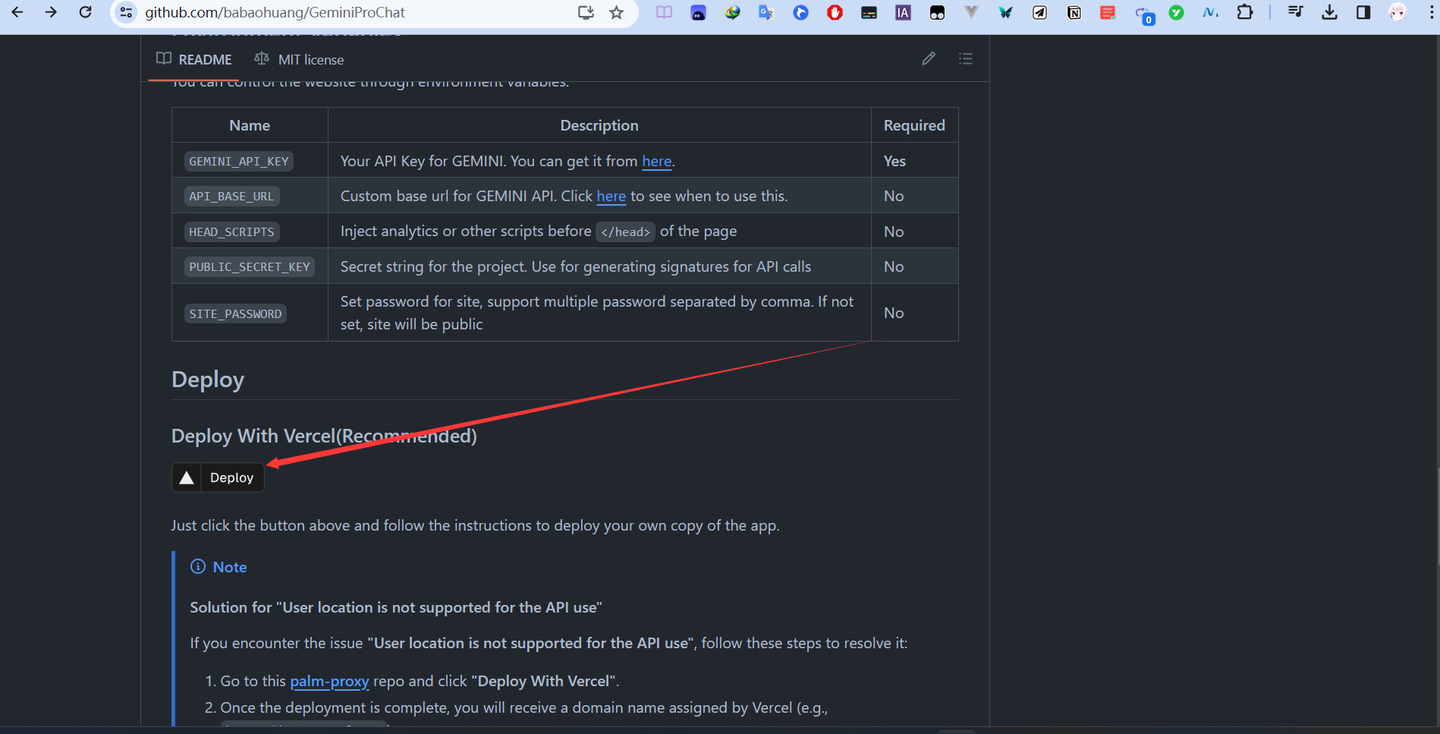Click the extension with blue 0 badge
Screen dimensions: 1440x734
tap(1144, 14)
